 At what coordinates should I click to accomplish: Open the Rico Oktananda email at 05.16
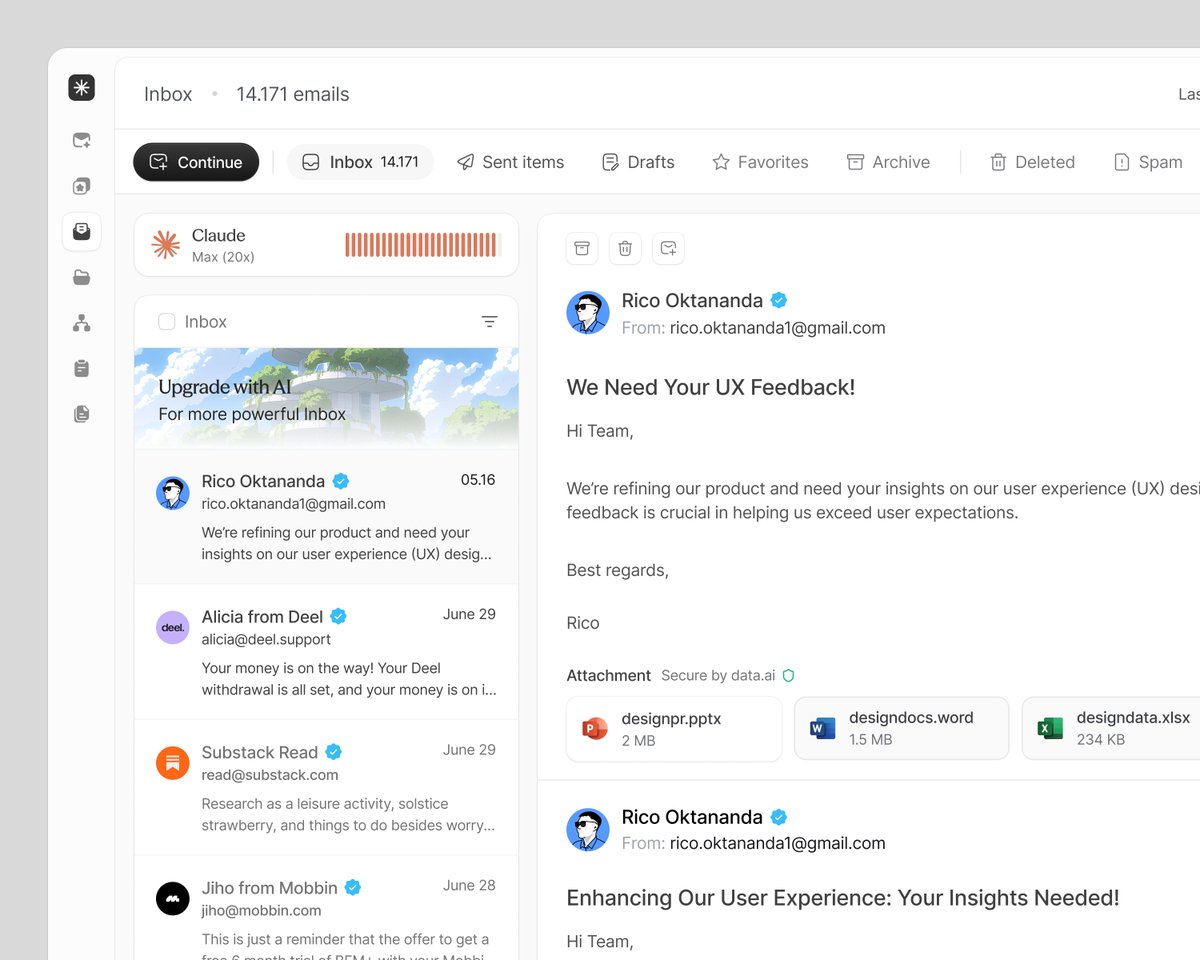pyautogui.click(x=327, y=517)
